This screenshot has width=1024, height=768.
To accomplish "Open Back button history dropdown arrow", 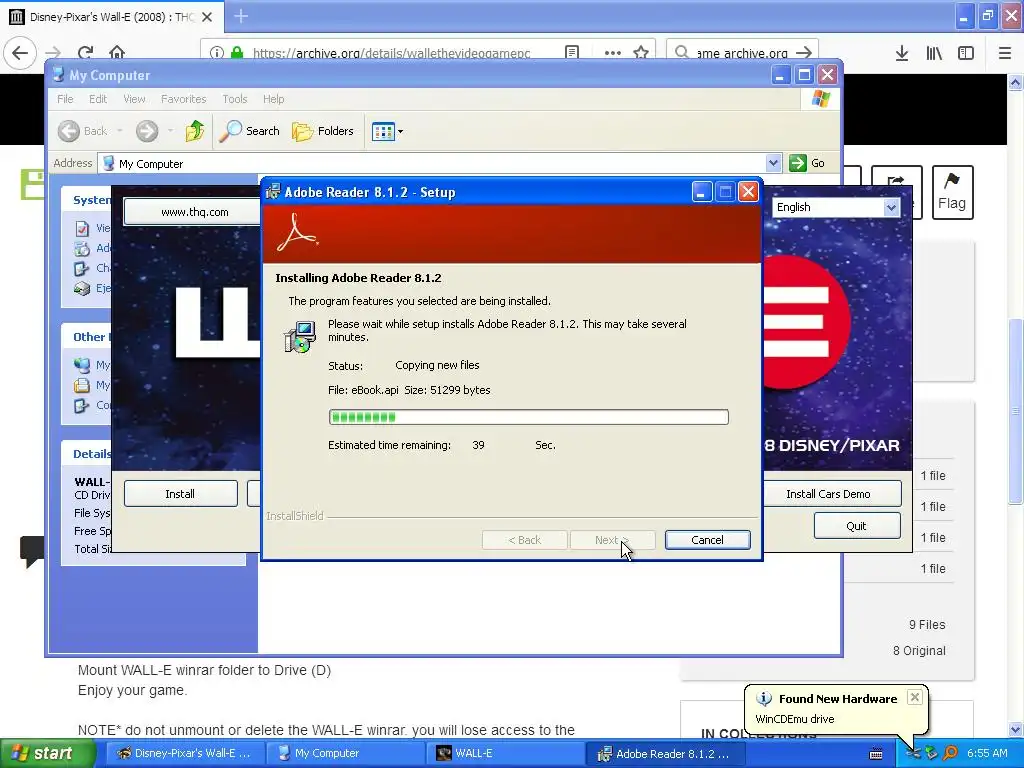I will click(x=120, y=131).
